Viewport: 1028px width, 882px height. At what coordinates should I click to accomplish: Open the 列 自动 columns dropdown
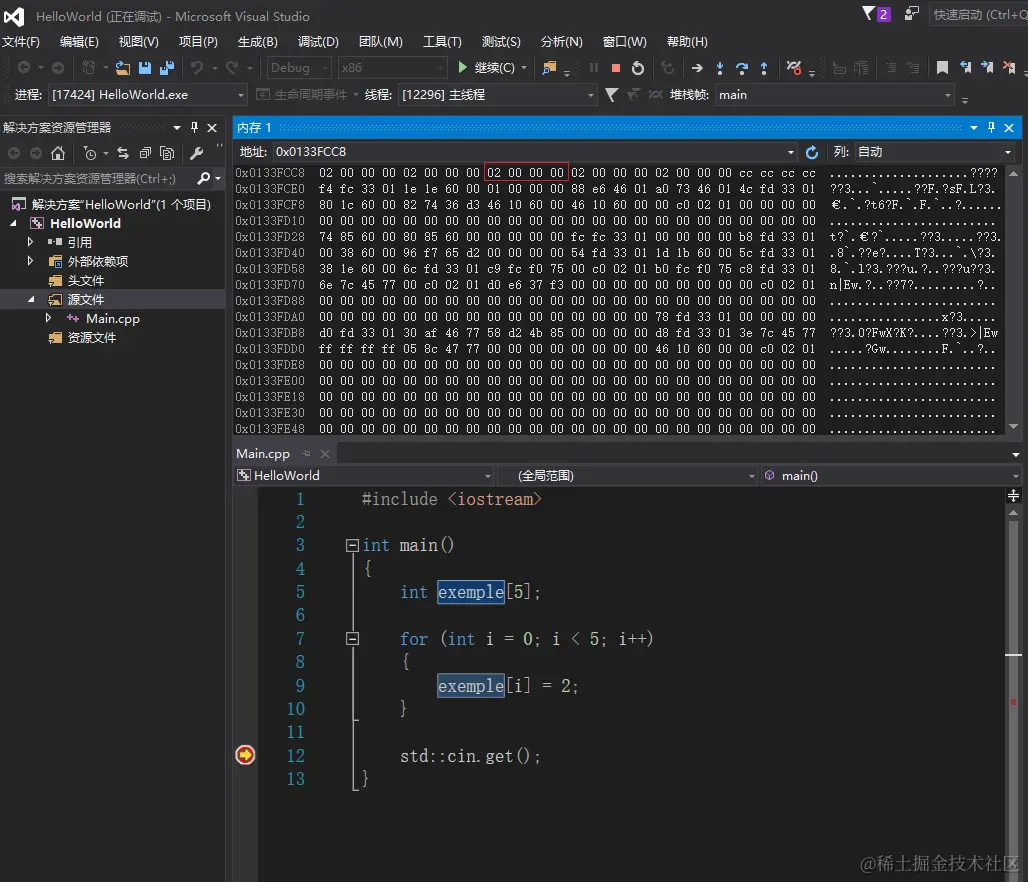(x=1007, y=152)
